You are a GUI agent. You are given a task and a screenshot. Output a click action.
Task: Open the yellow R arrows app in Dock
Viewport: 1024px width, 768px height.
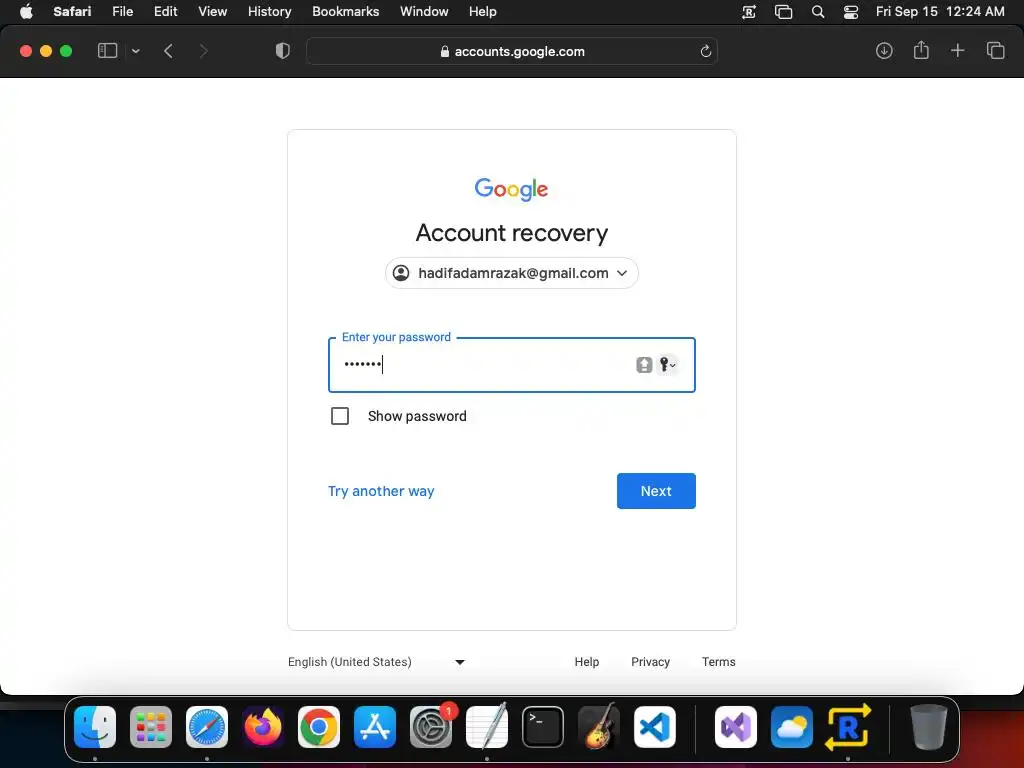(x=848, y=727)
